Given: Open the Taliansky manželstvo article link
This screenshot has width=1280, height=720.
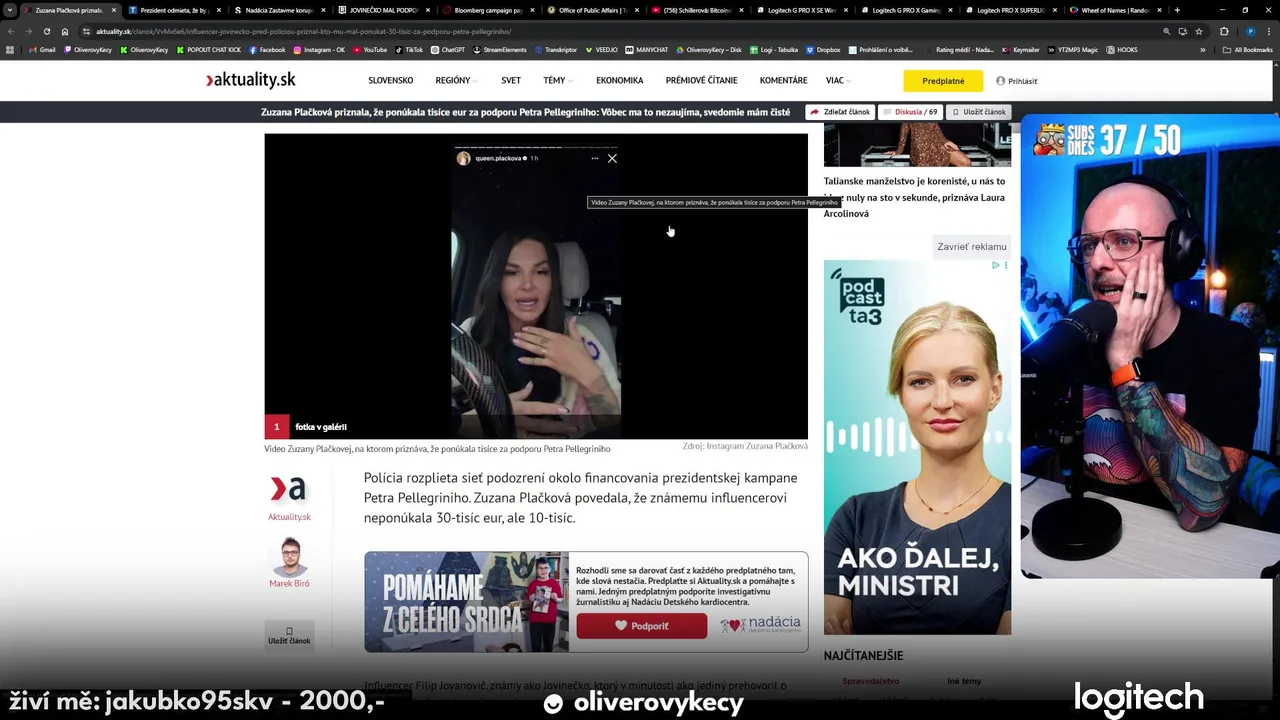Looking at the screenshot, I should [915, 197].
